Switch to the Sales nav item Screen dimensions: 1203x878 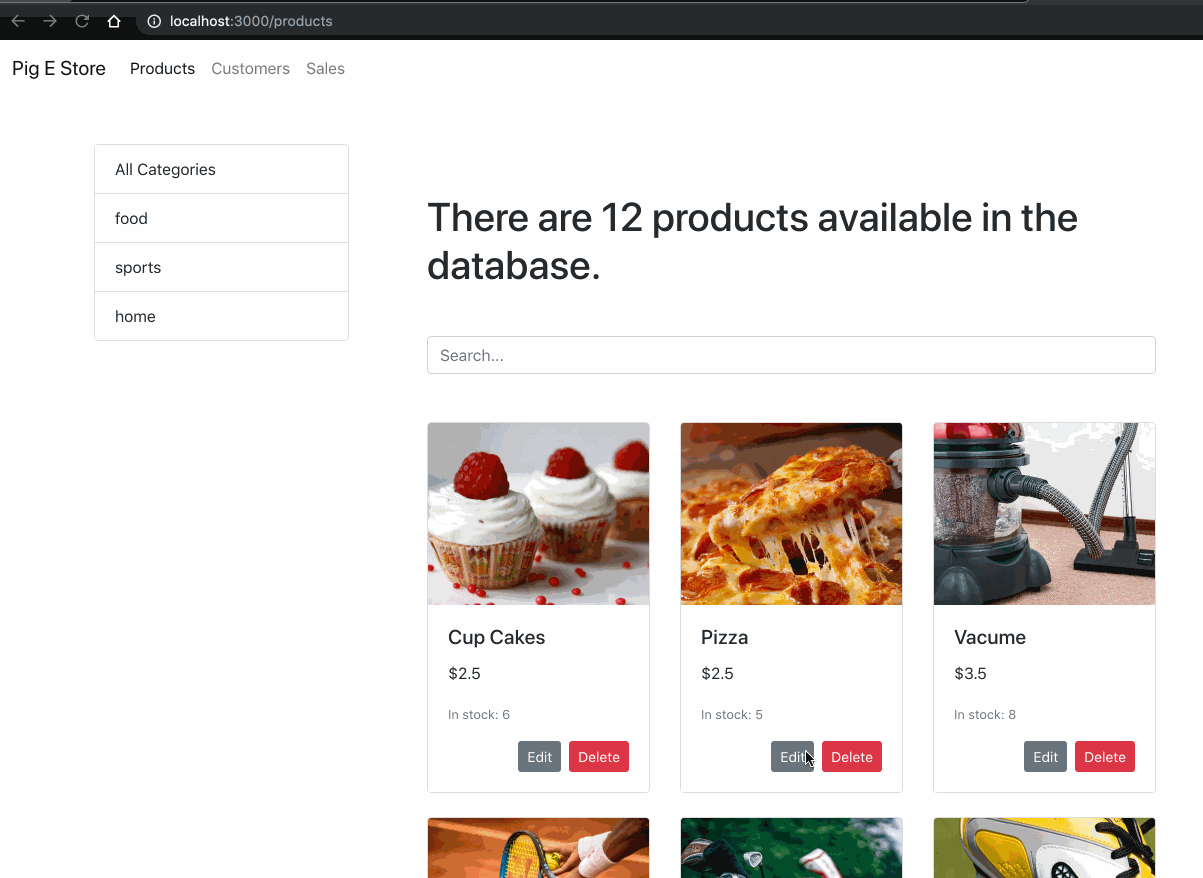coord(325,69)
